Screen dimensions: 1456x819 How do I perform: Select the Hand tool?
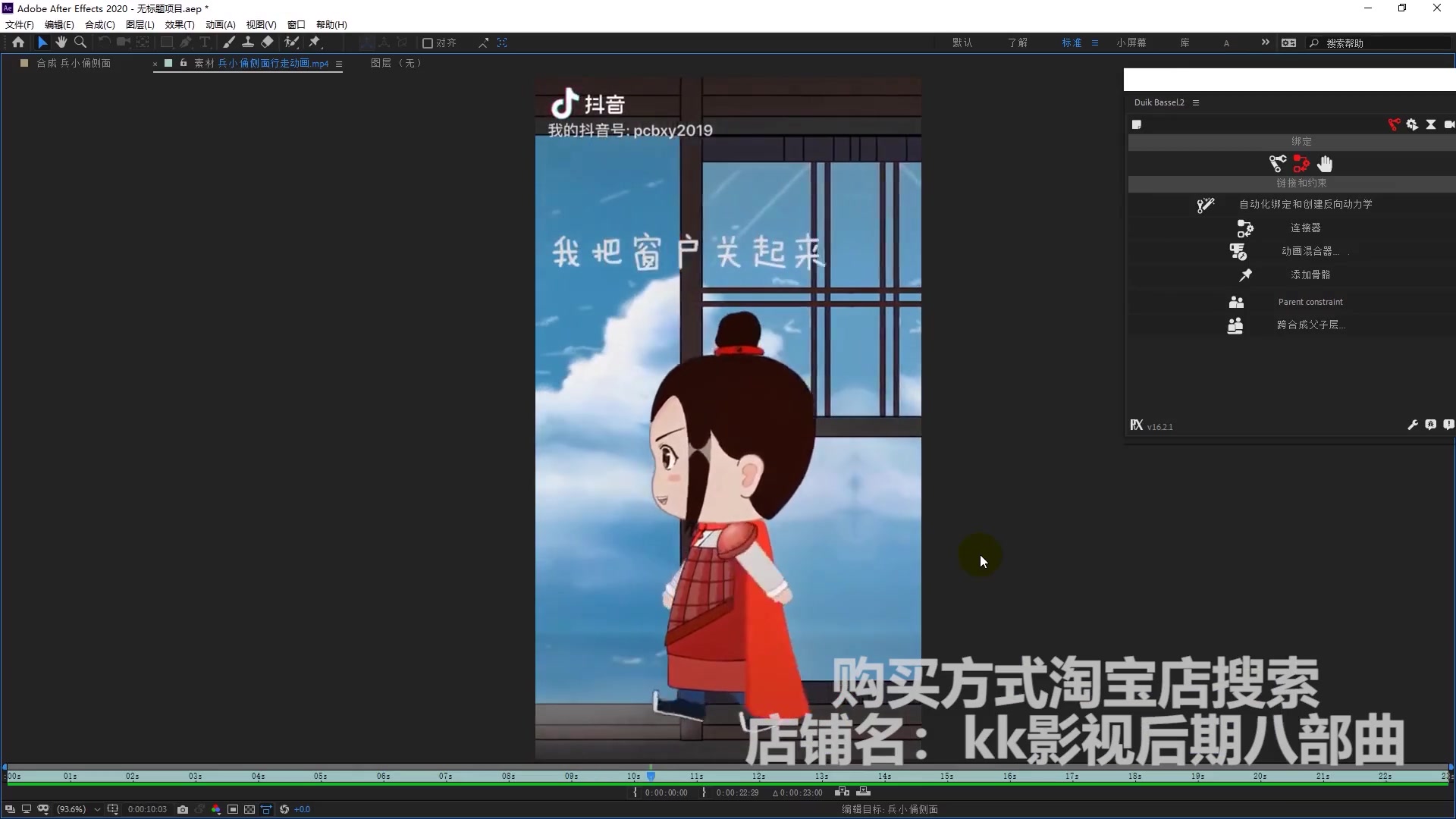pyautogui.click(x=61, y=42)
